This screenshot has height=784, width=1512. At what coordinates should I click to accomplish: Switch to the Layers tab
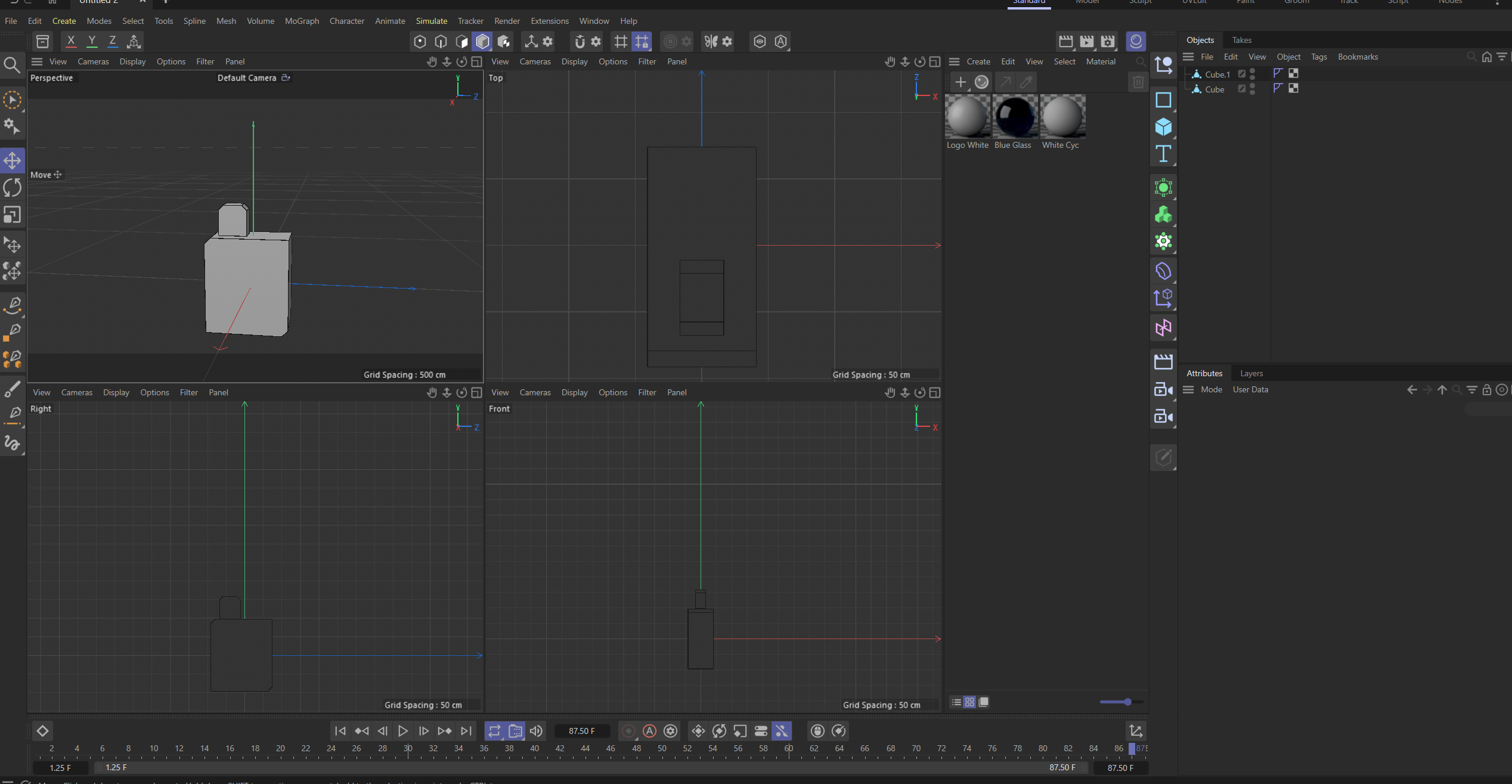(x=1251, y=373)
